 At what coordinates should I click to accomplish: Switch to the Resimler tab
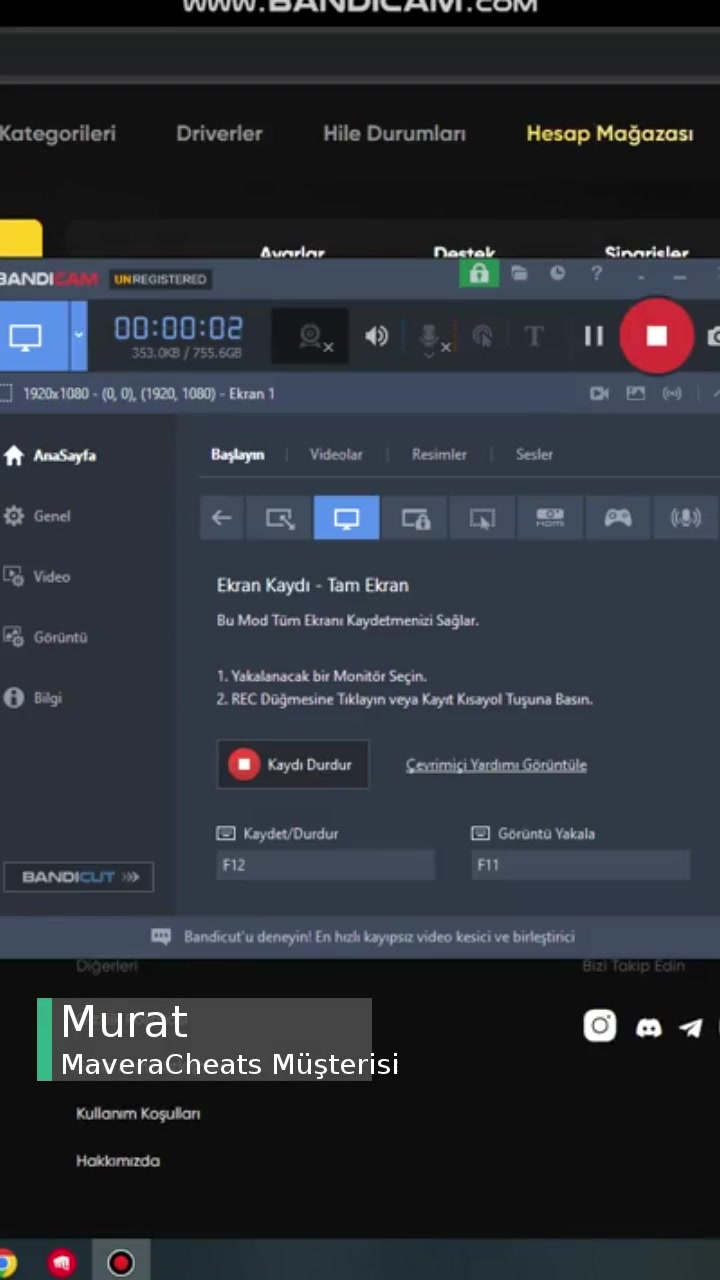[x=439, y=454]
